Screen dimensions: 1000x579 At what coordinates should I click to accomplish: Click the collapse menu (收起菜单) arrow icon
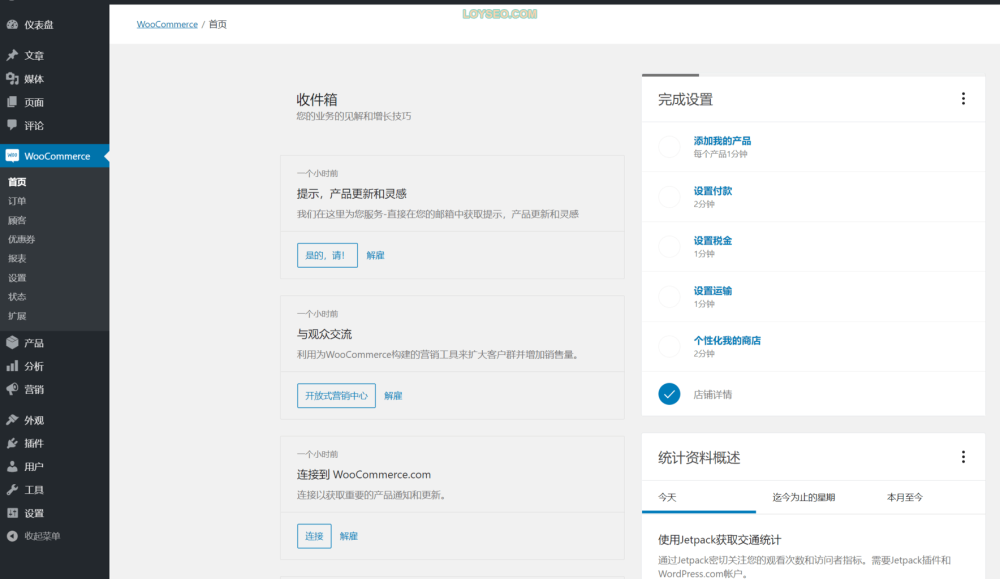point(12,536)
